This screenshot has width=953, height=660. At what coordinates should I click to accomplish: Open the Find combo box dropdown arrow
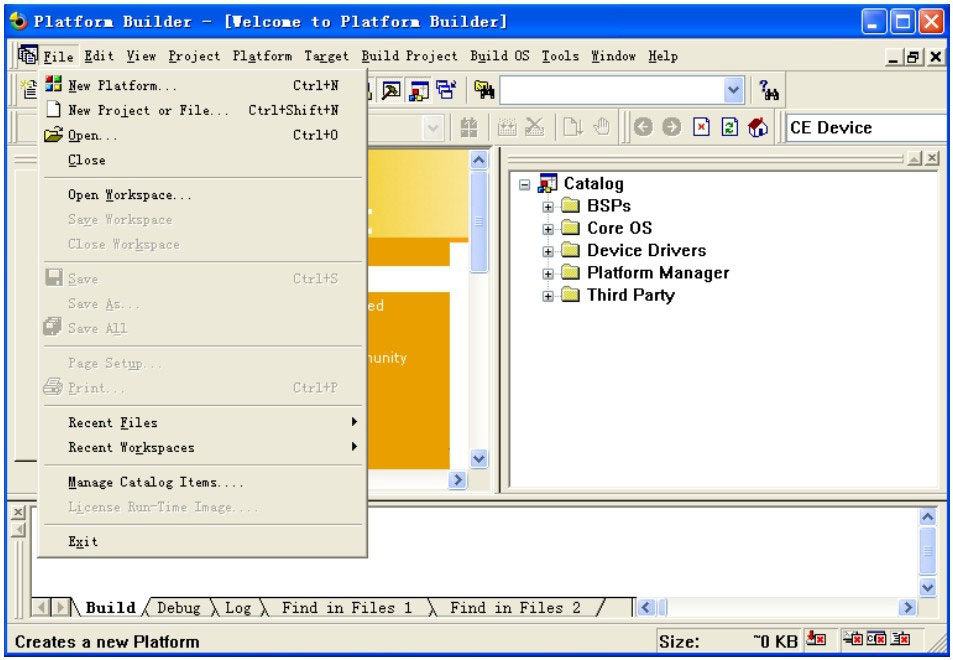(734, 91)
